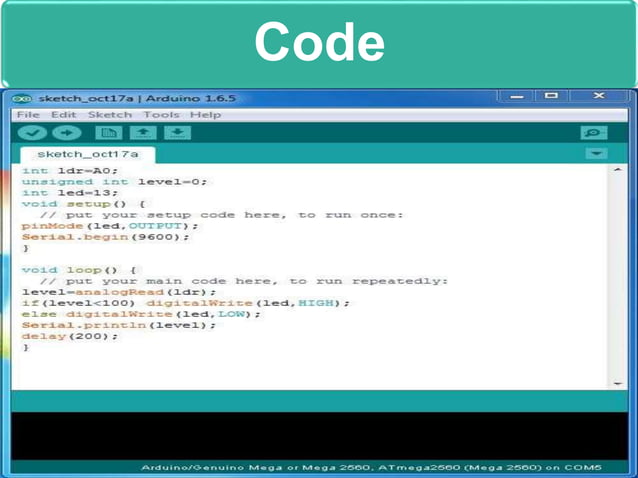Create a new sketch using the New icon
This screenshot has width=638, height=478.
(108, 133)
